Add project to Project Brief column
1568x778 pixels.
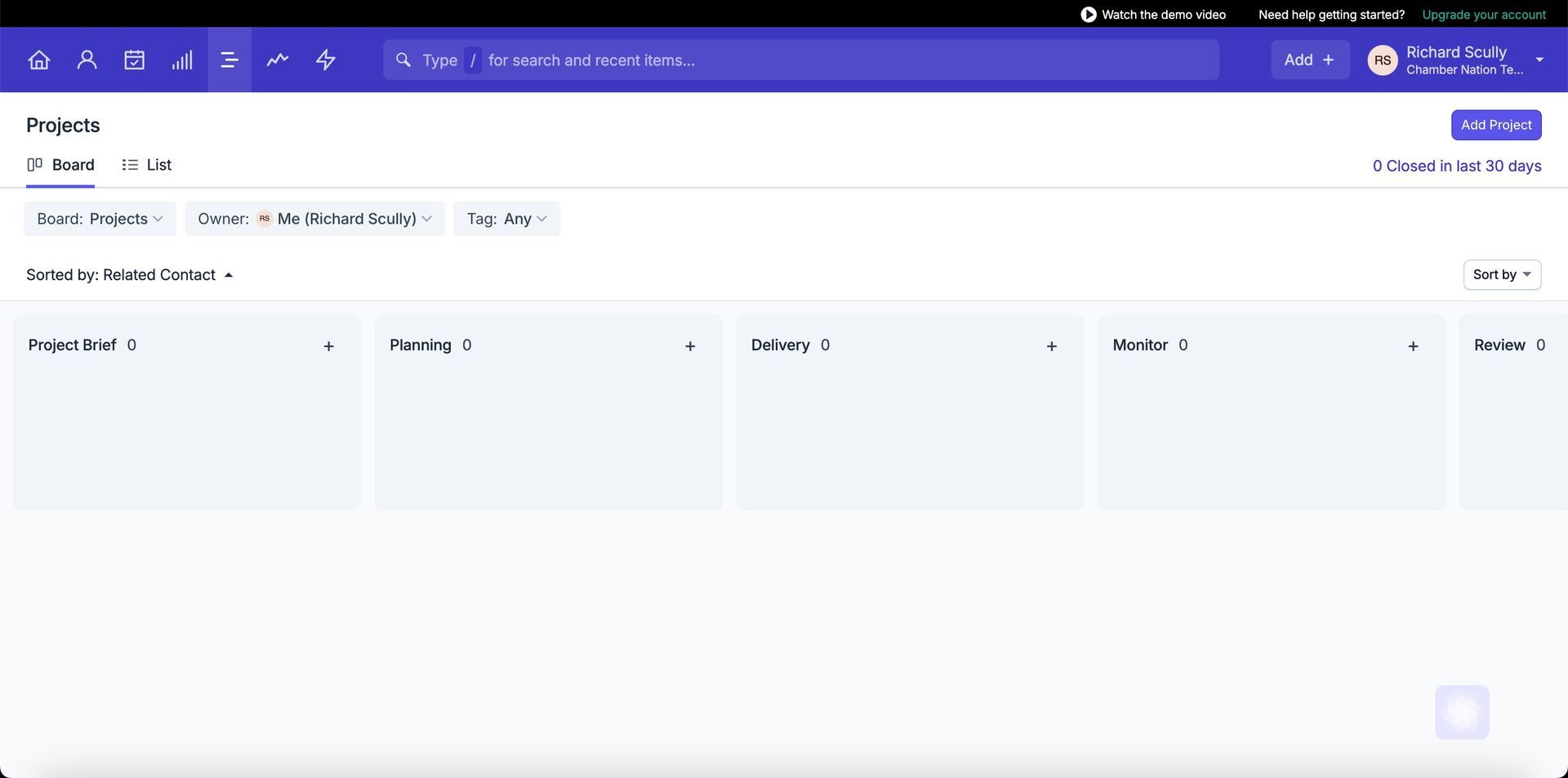coord(328,346)
